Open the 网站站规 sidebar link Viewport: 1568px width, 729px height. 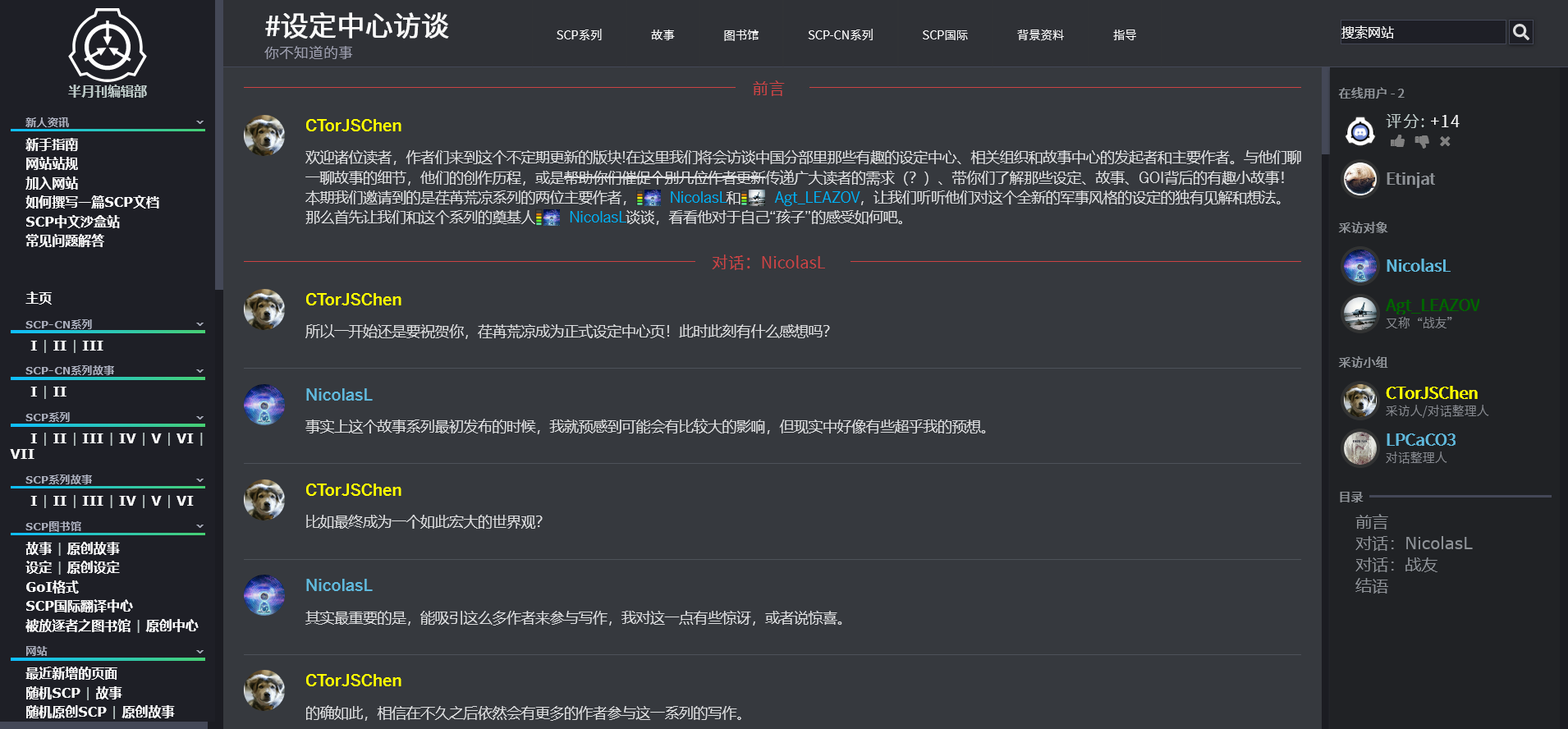click(x=52, y=163)
